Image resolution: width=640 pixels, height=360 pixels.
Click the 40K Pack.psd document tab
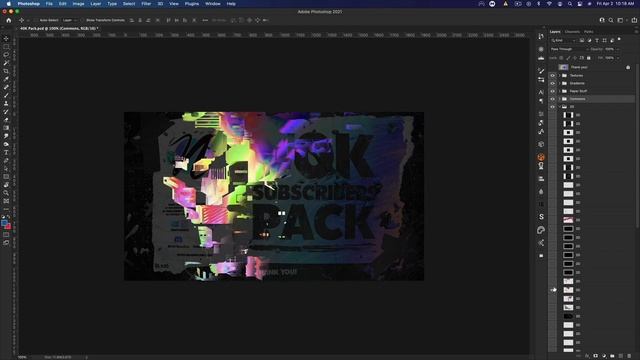click(59, 29)
